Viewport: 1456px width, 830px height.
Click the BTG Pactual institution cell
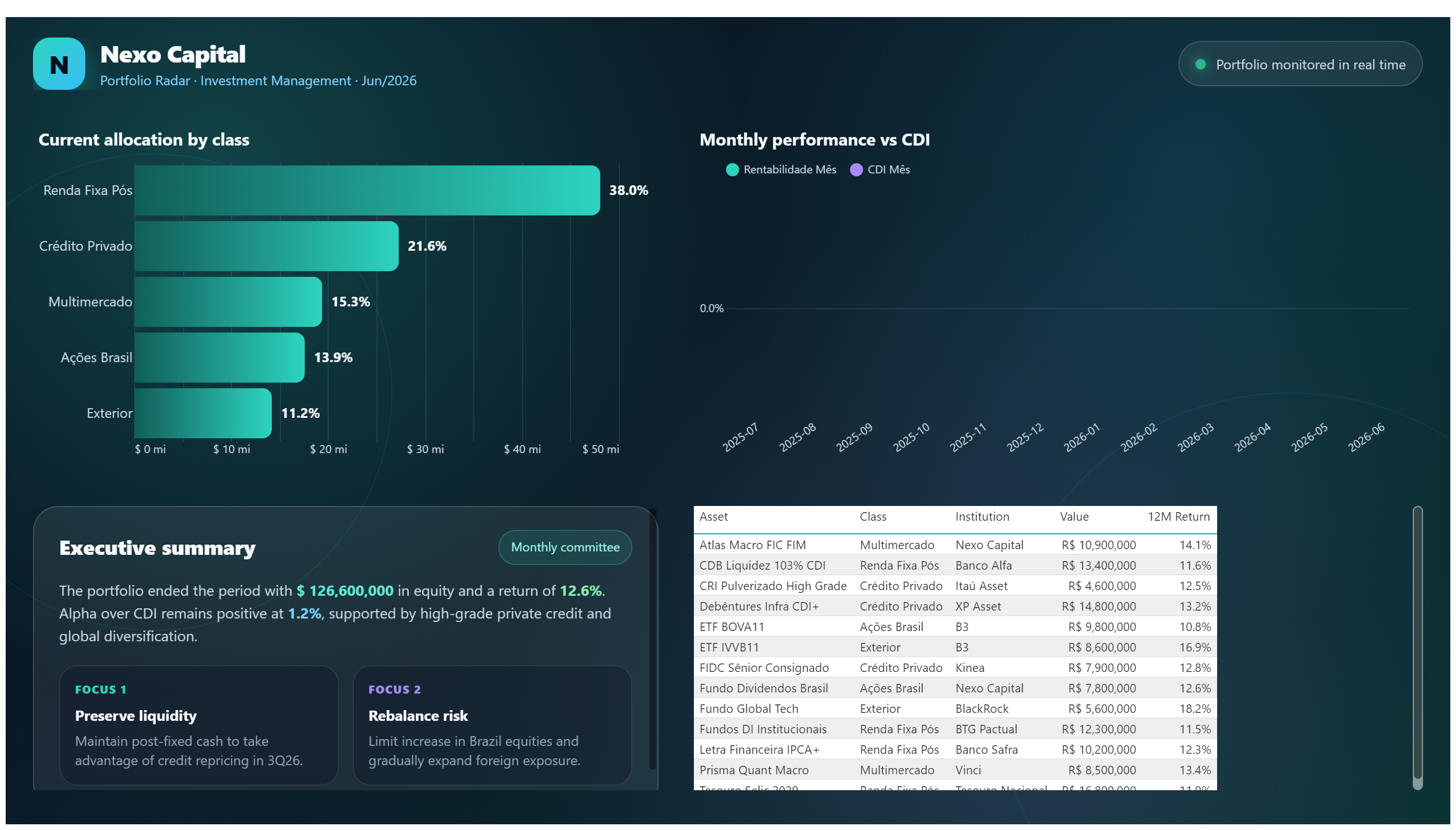tap(986, 730)
